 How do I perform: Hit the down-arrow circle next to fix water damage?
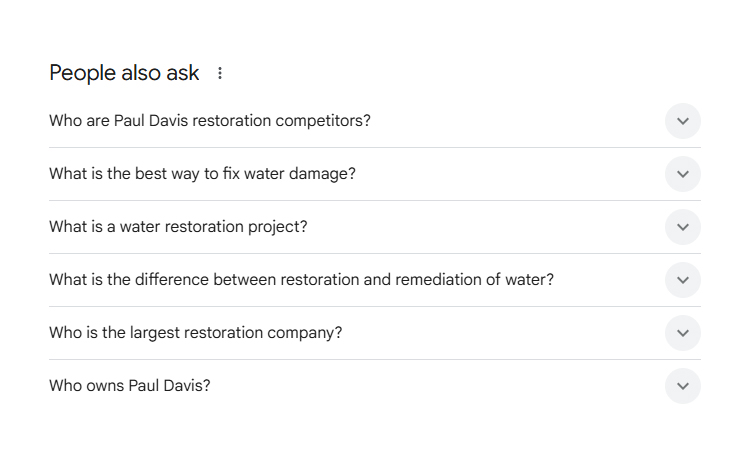pos(683,174)
